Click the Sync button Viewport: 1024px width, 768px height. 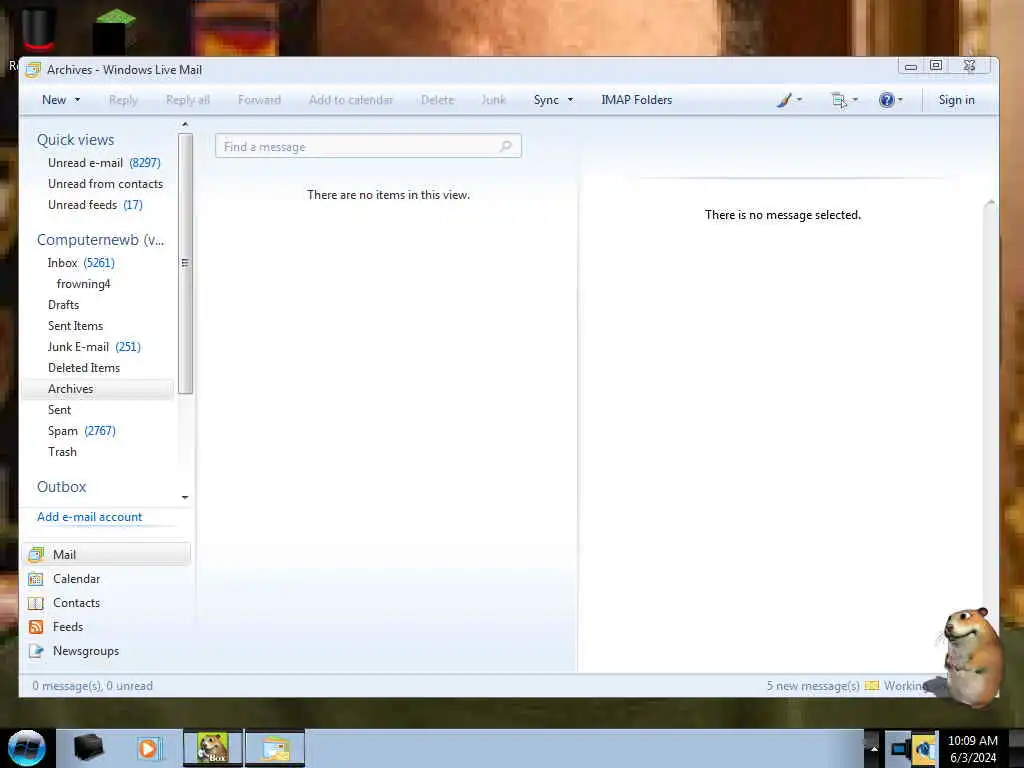pyautogui.click(x=546, y=100)
